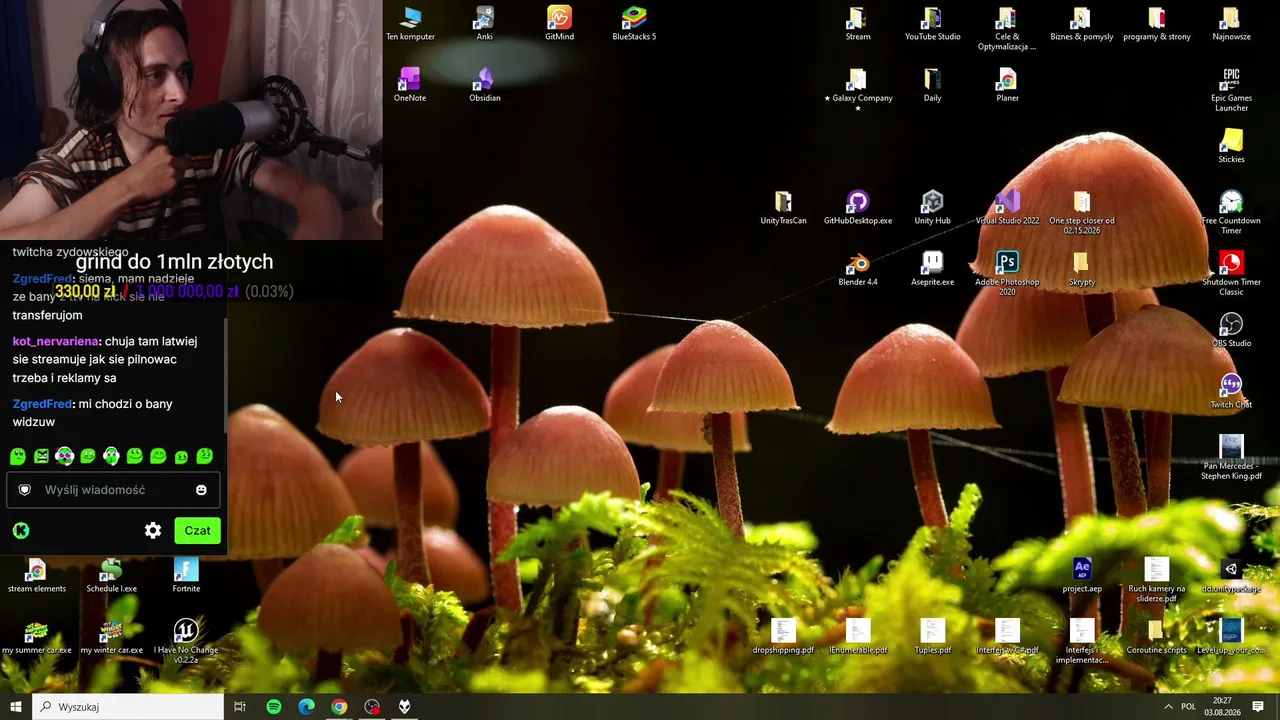The width and height of the screenshot is (1280, 720).
Task: Open the Windows Start menu
Action: 15,707
